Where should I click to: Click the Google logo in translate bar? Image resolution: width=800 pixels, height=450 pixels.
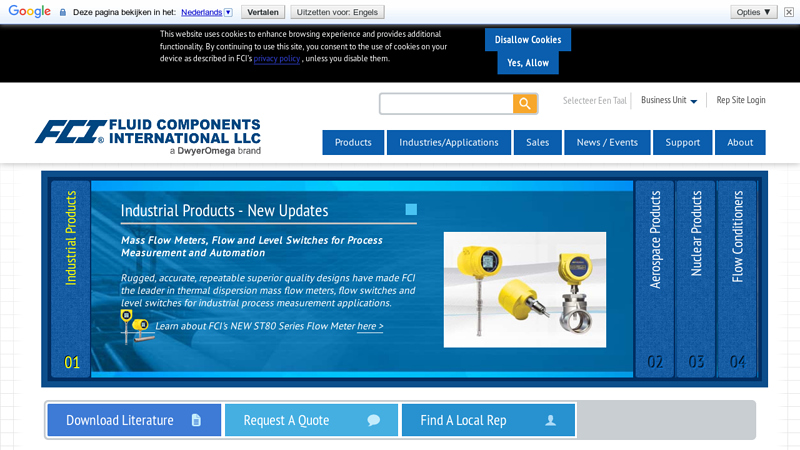point(30,11)
